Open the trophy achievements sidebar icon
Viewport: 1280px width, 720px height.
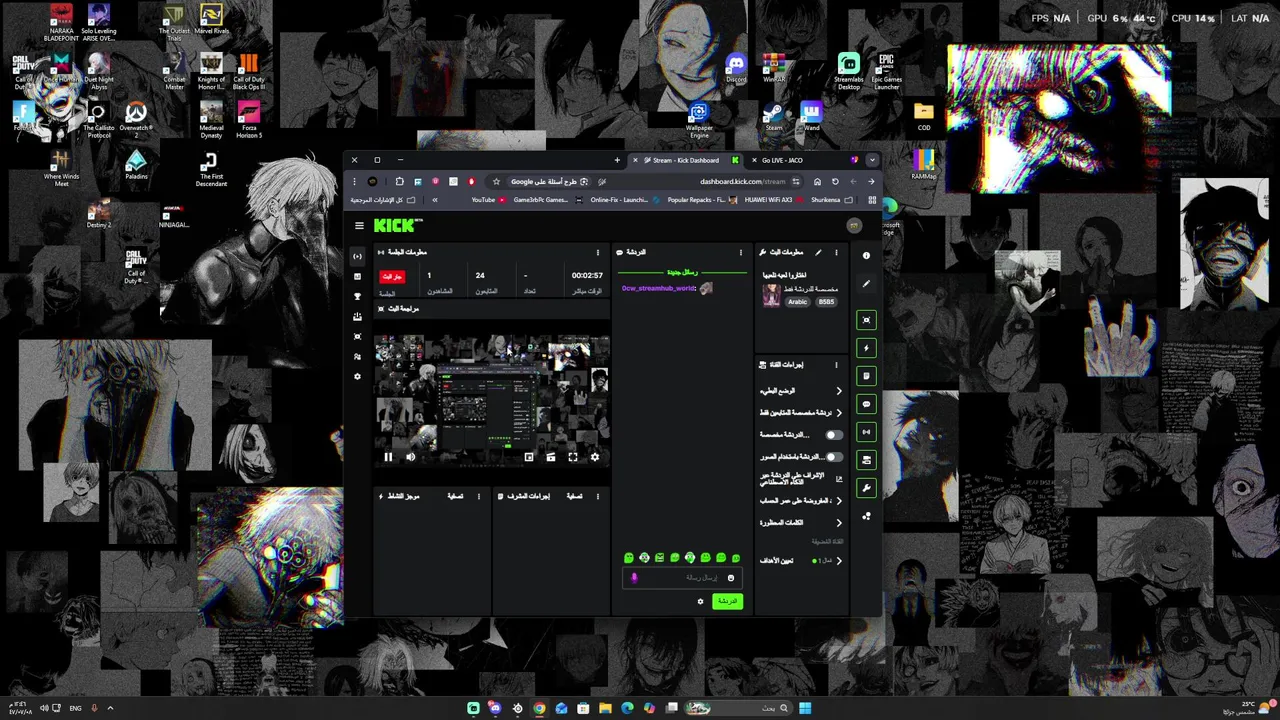pyautogui.click(x=358, y=297)
